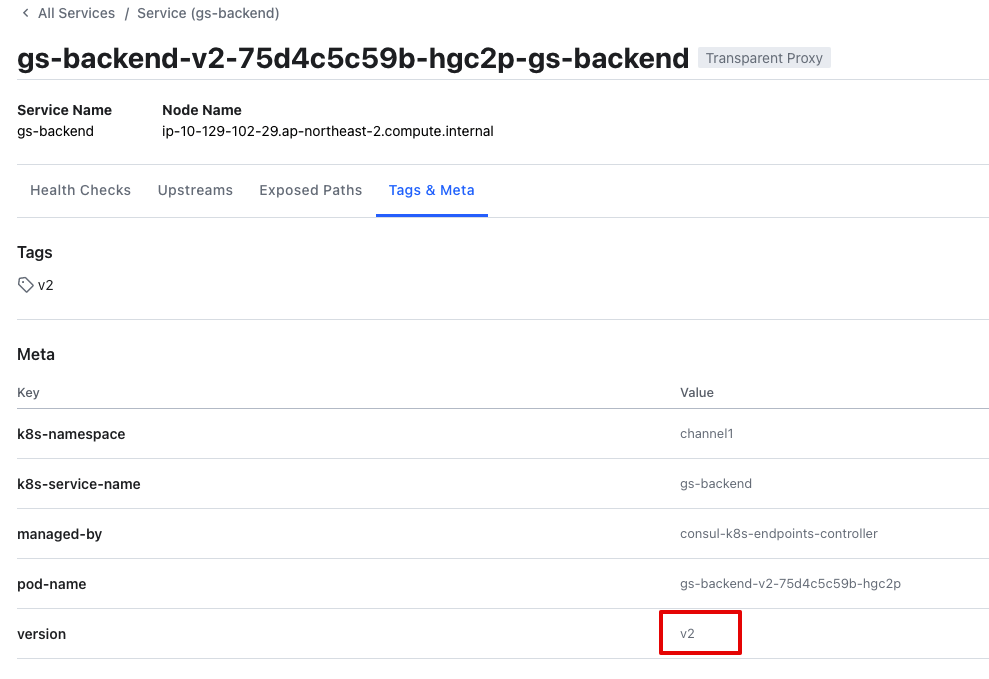This screenshot has height=679, width=989.
Task: Switch to the Health Checks tab
Action: 80,190
